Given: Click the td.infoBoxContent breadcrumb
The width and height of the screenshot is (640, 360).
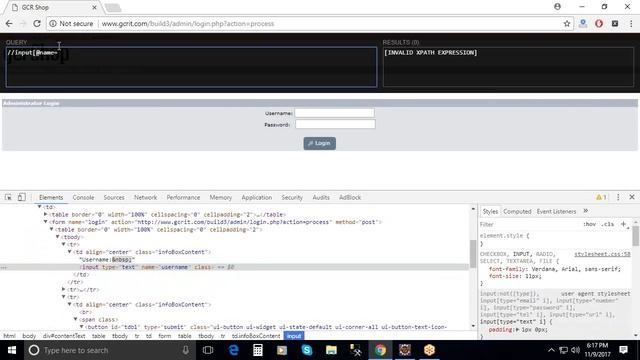Looking at the screenshot, I should (x=256, y=336).
